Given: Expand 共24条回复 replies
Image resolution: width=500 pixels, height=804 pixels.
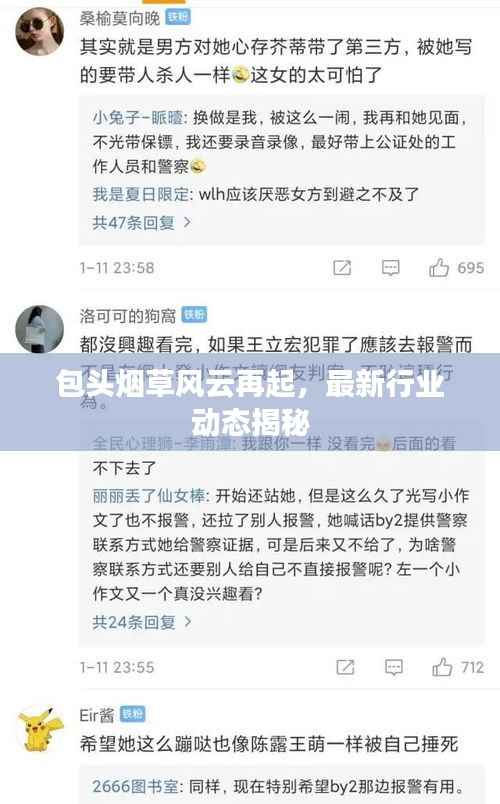Looking at the screenshot, I should (x=142, y=622).
